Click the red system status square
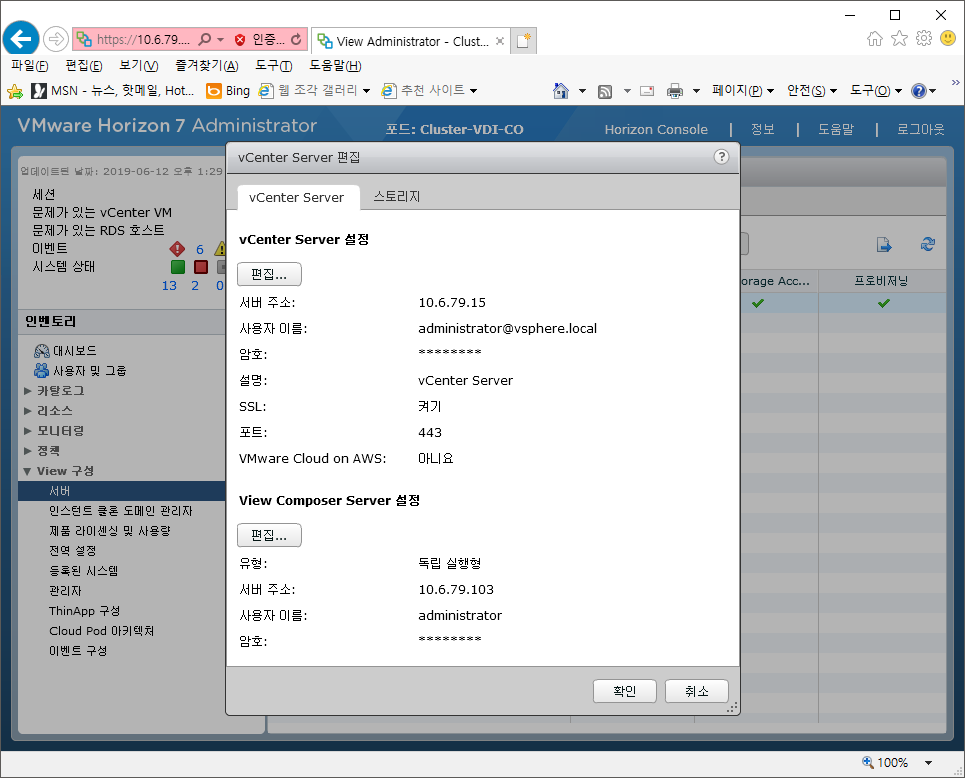The image size is (965, 778). coord(201,267)
